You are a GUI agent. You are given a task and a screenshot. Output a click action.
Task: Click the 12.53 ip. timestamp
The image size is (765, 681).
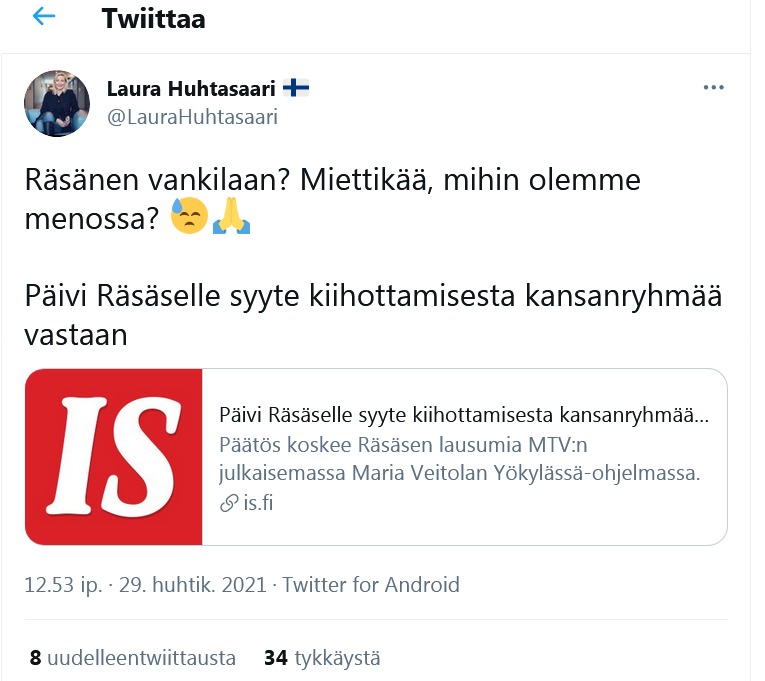pyautogui.click(x=63, y=585)
